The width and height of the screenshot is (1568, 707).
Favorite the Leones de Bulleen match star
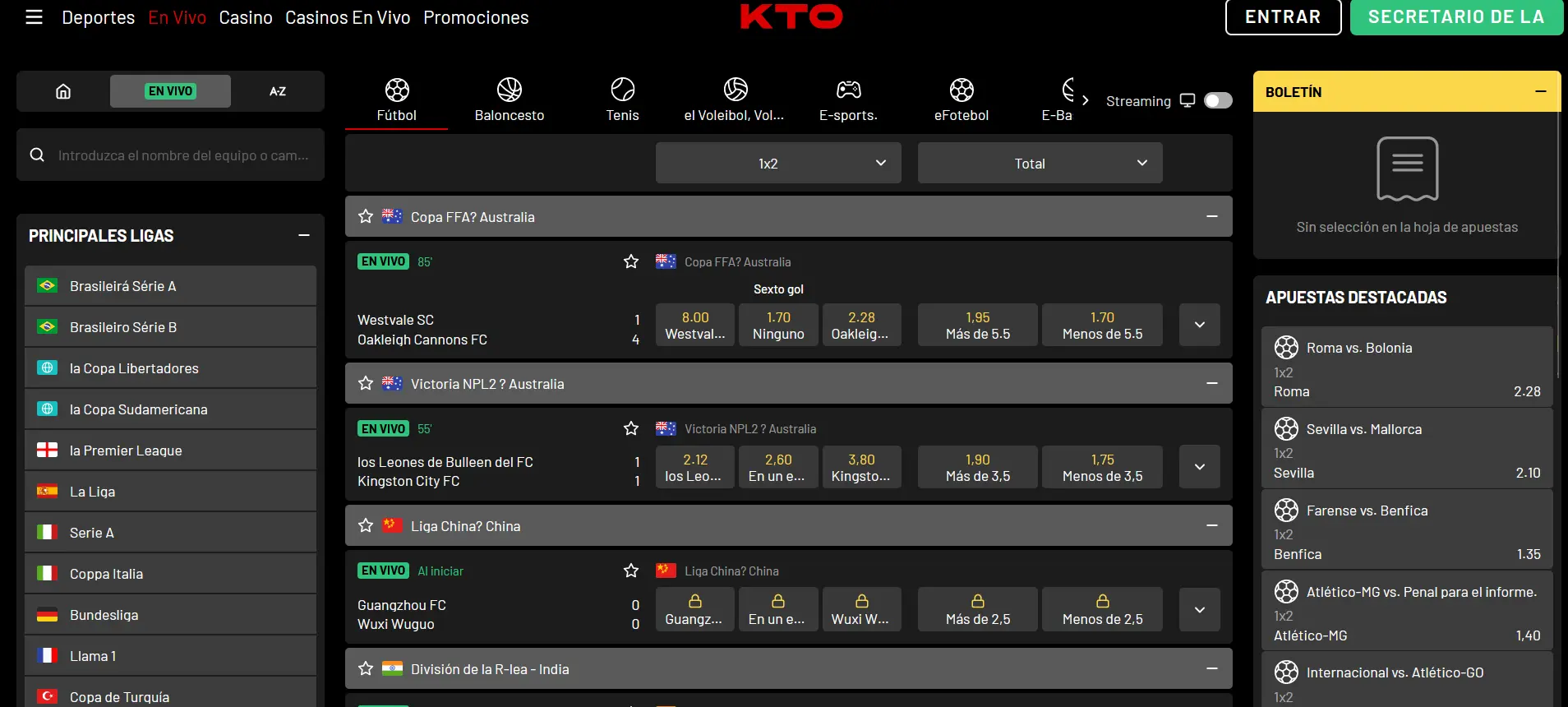(x=631, y=428)
